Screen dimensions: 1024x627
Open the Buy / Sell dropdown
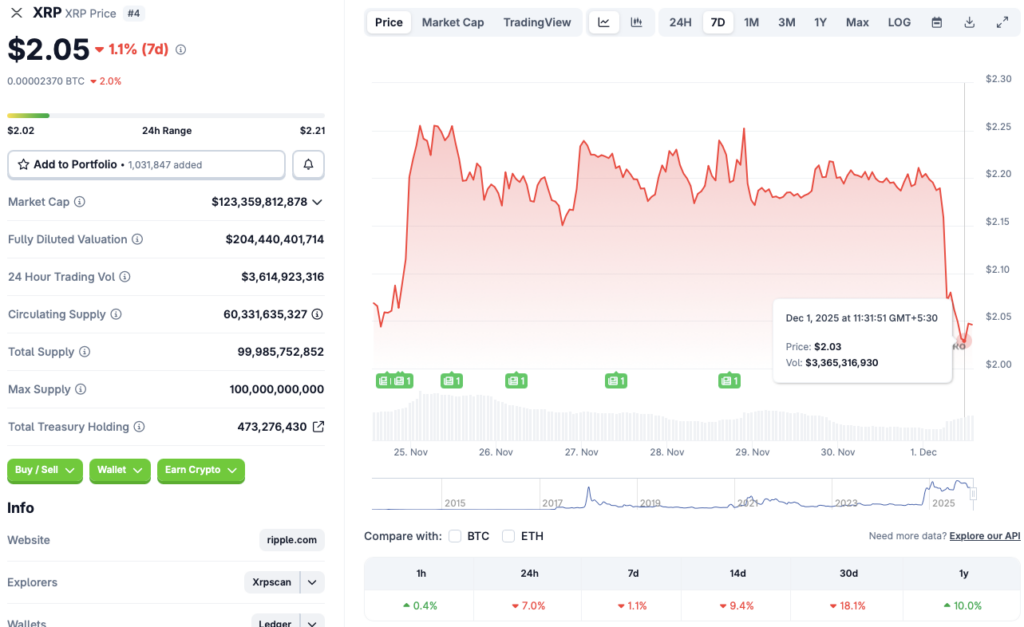point(44,470)
